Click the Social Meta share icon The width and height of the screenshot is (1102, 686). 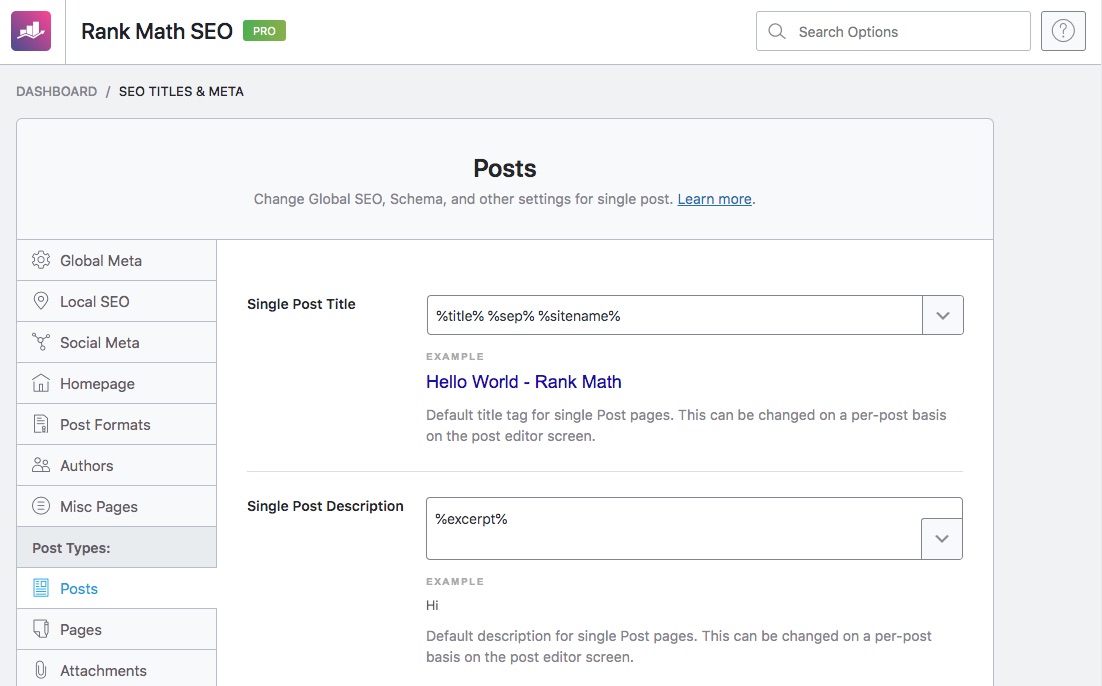click(x=41, y=342)
